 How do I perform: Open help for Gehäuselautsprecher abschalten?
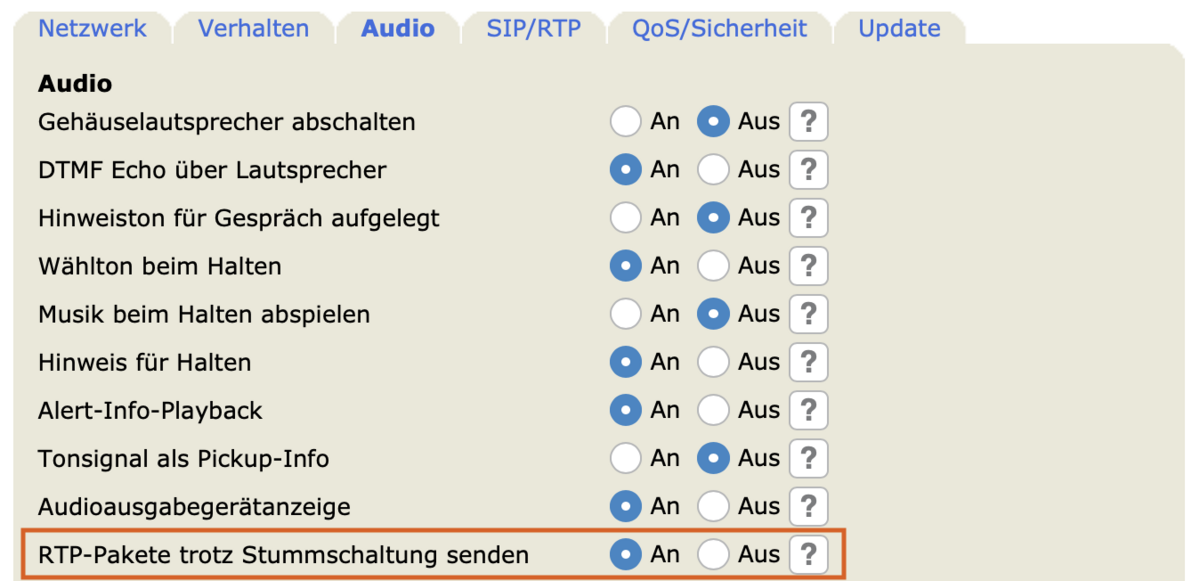pyautogui.click(x=808, y=122)
